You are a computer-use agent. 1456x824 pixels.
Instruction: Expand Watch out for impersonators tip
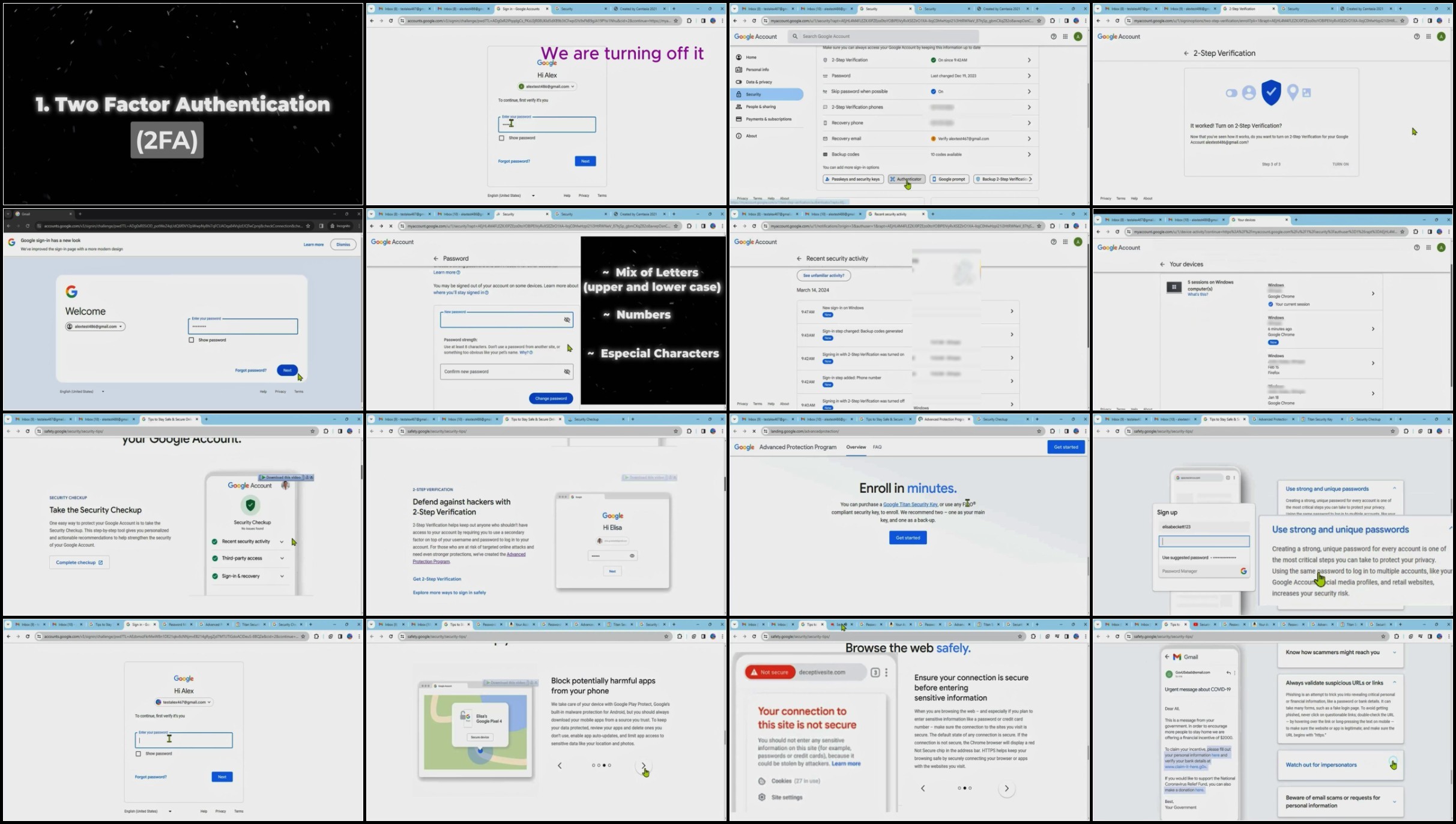[x=1341, y=765]
